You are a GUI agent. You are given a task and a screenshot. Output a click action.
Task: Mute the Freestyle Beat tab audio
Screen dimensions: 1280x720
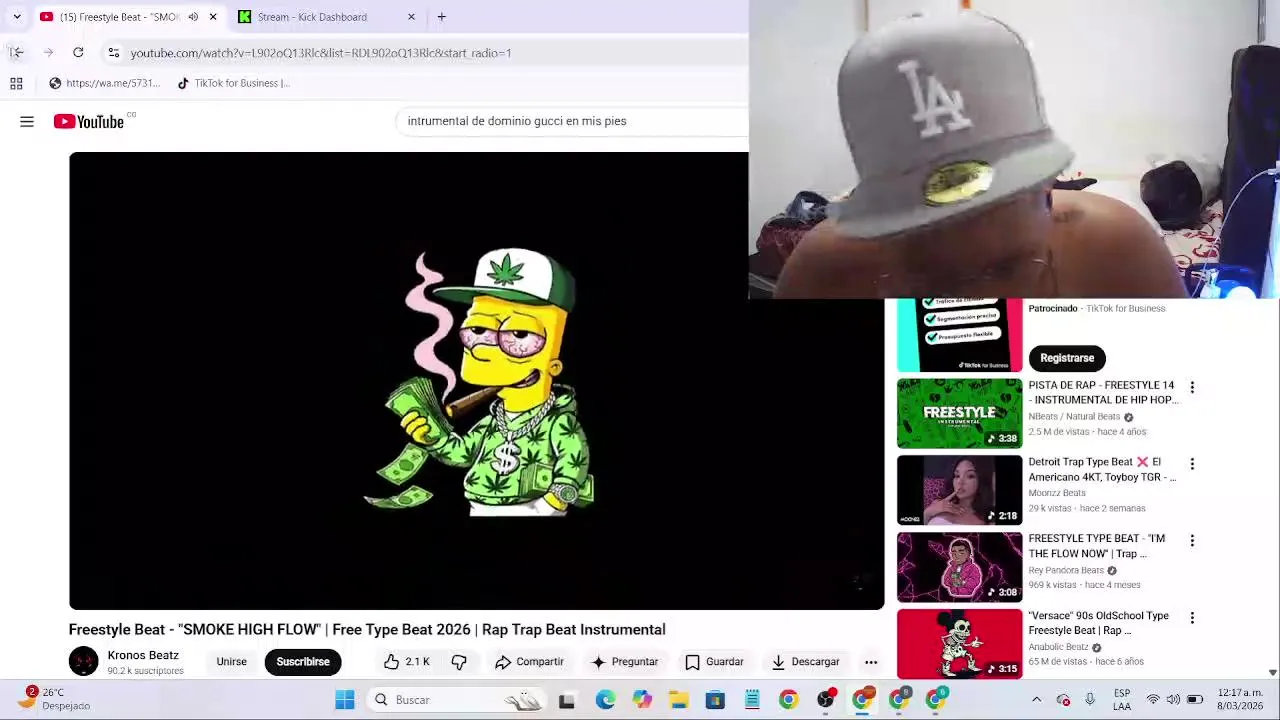point(193,17)
